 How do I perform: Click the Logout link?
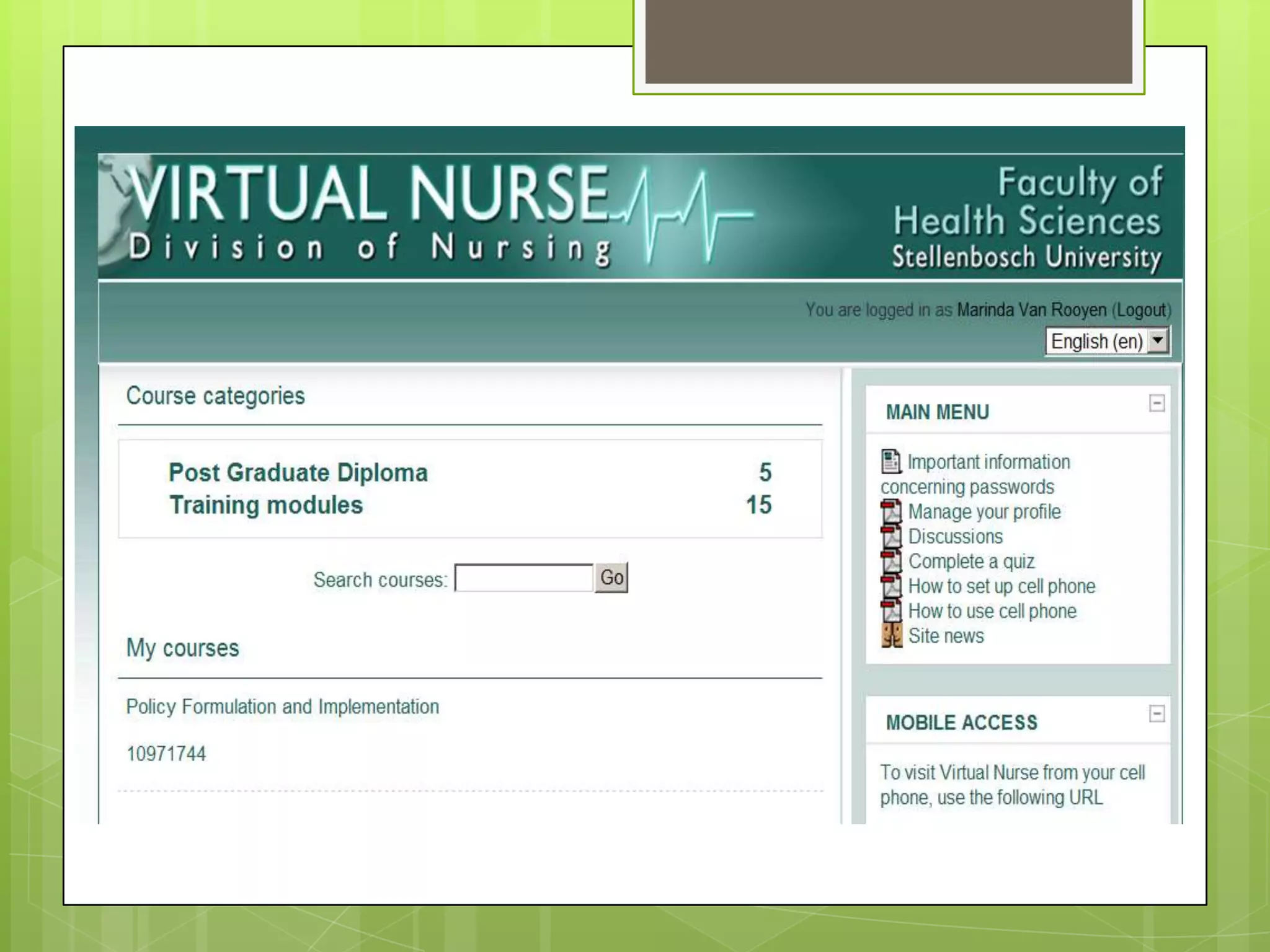pyautogui.click(x=1141, y=310)
